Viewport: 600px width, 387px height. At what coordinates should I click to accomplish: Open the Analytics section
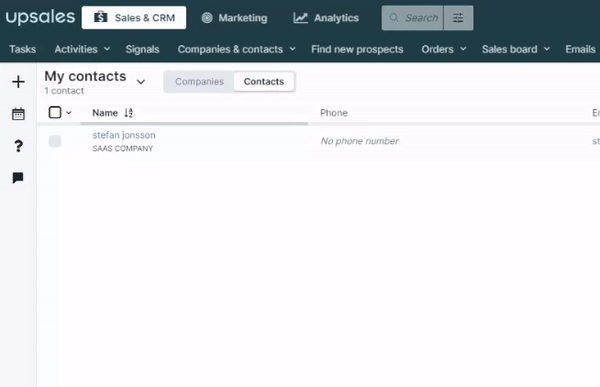[326, 18]
